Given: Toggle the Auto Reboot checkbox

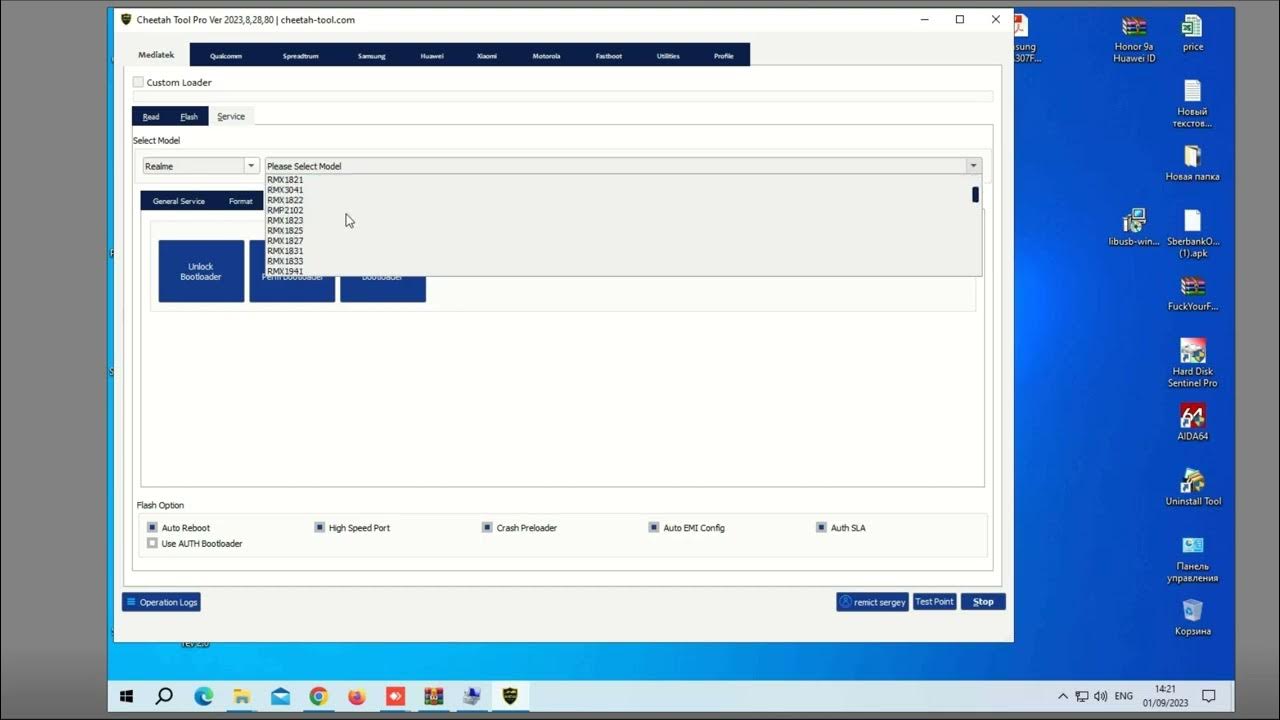Looking at the screenshot, I should [x=153, y=527].
